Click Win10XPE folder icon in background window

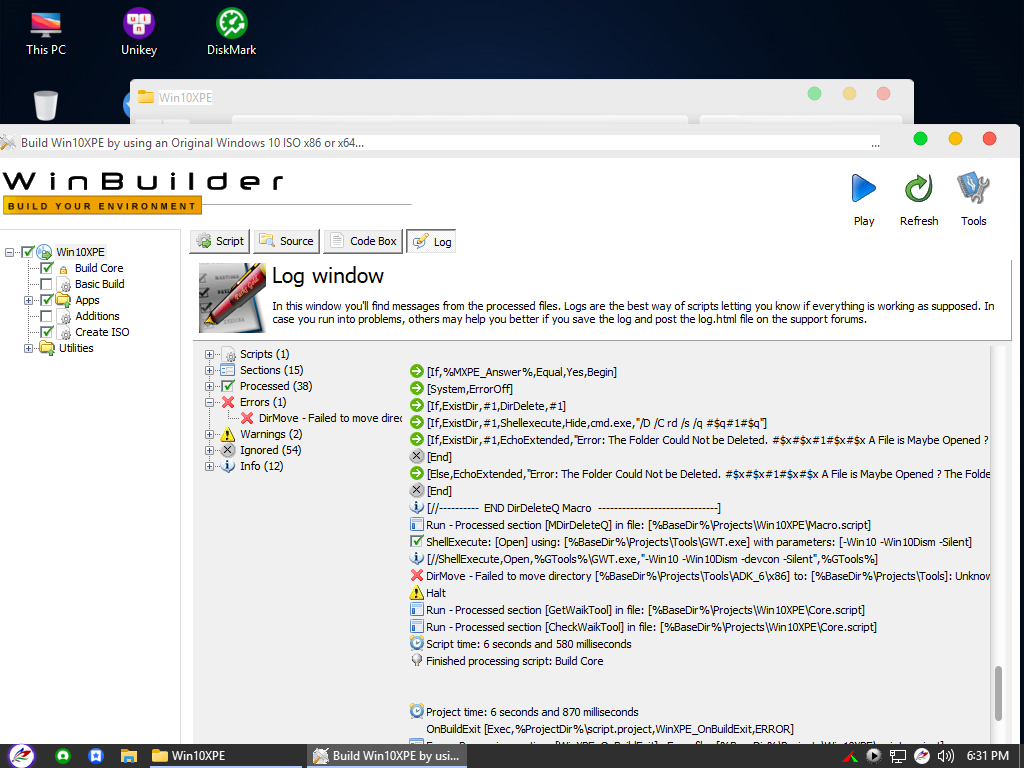coord(146,97)
